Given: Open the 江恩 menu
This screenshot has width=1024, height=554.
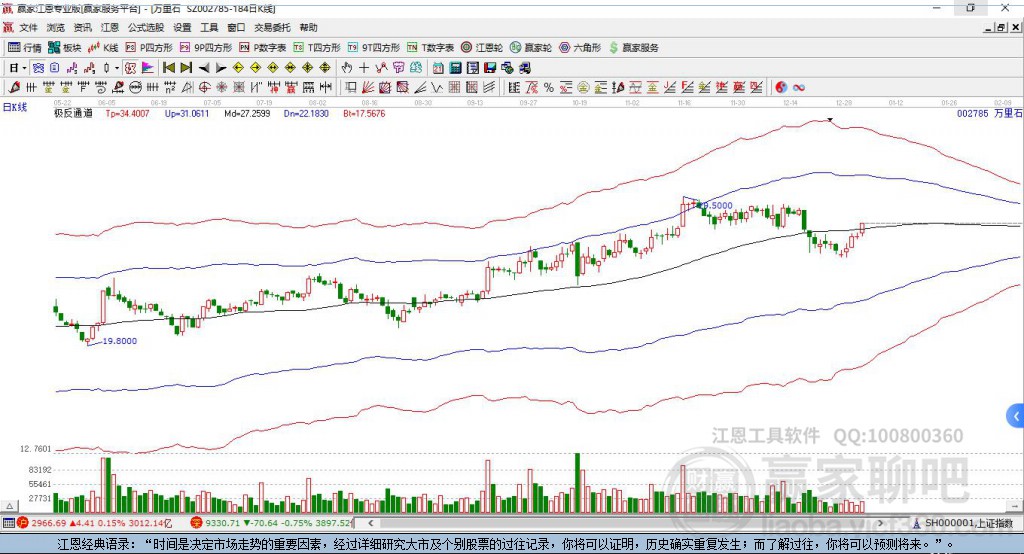Looking at the screenshot, I should [x=110, y=27].
